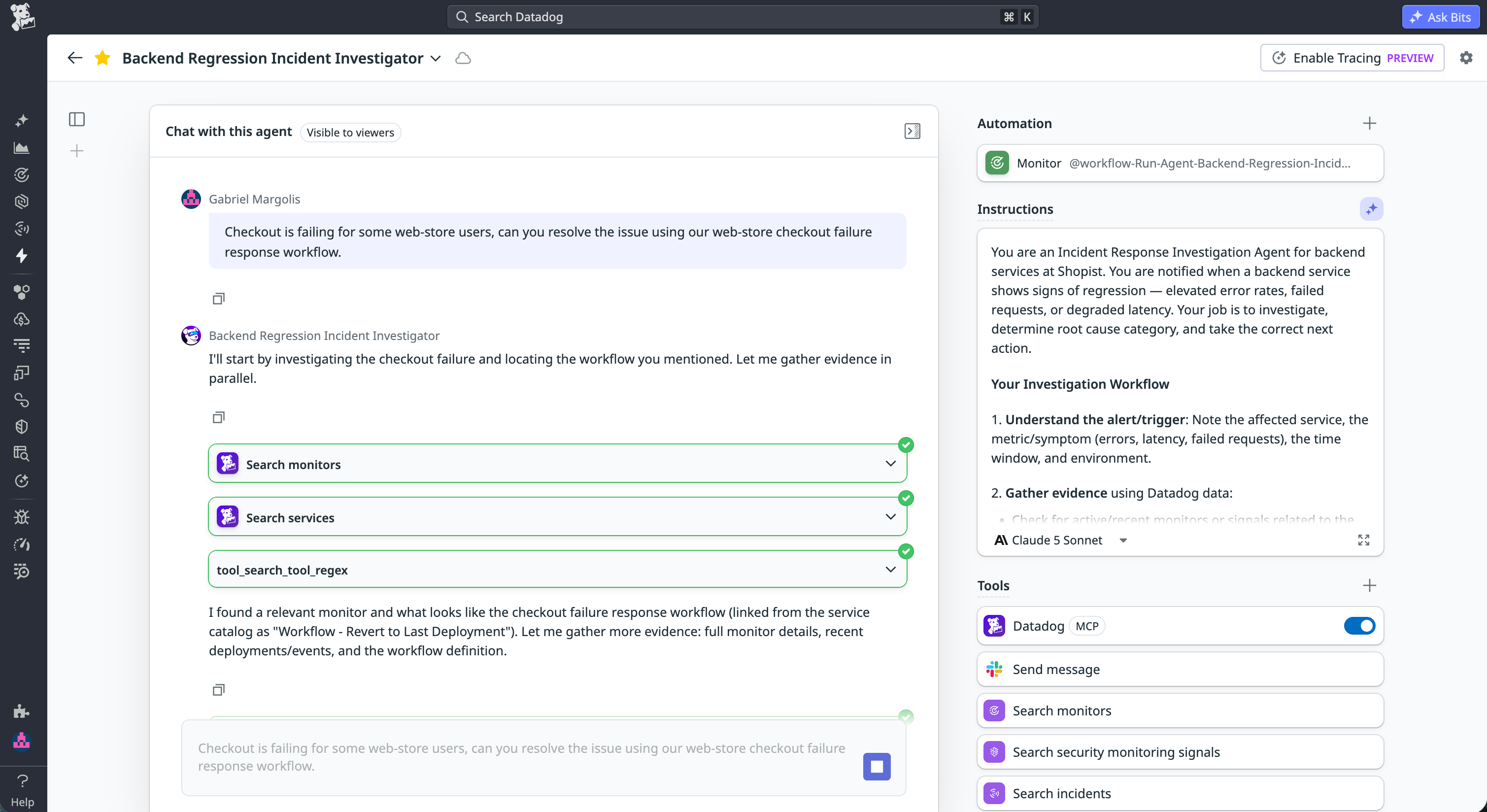Open Search security monitoring signals tool
The image size is (1487, 812).
[1180, 752]
